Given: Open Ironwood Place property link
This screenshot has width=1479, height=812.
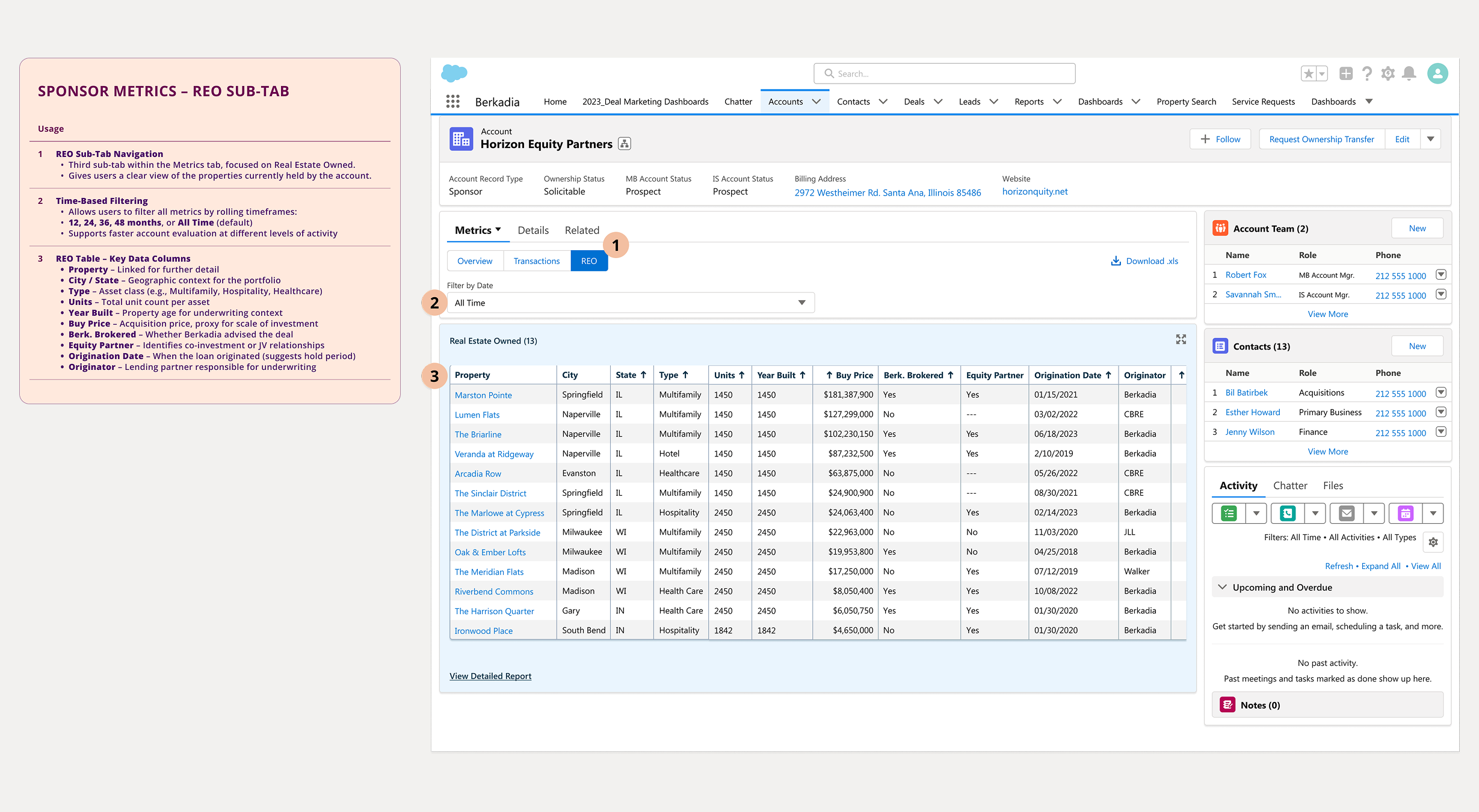Looking at the screenshot, I should coord(484,631).
